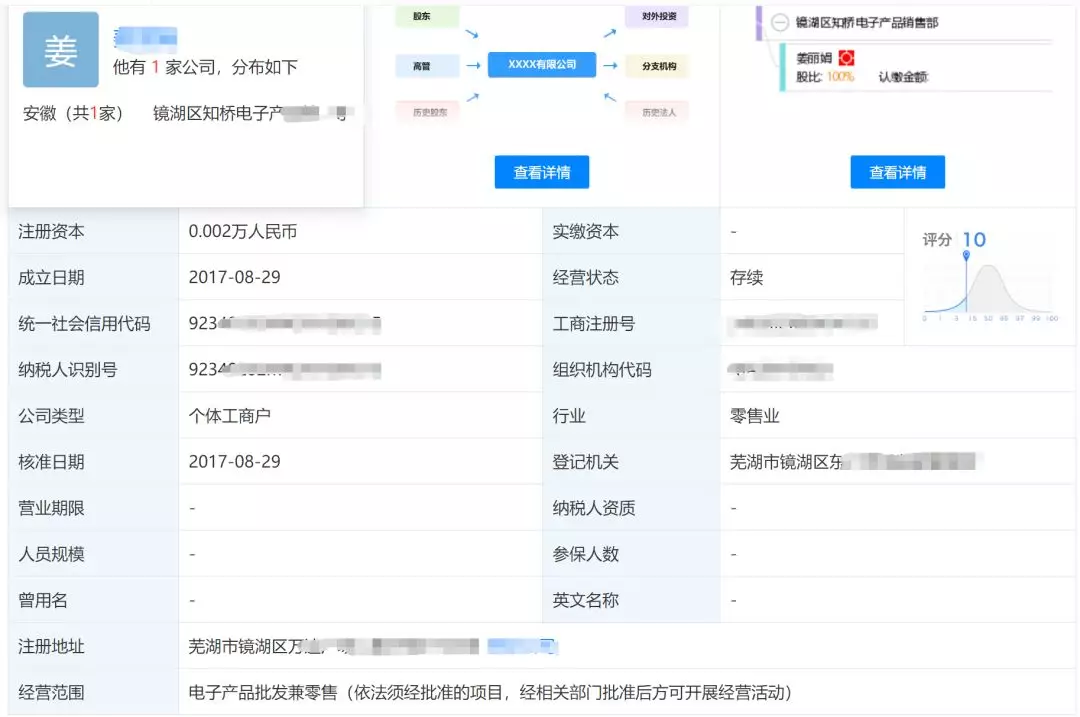Click the 历史股东 node in diagram
The image size is (1080, 717).
pyautogui.click(x=429, y=112)
